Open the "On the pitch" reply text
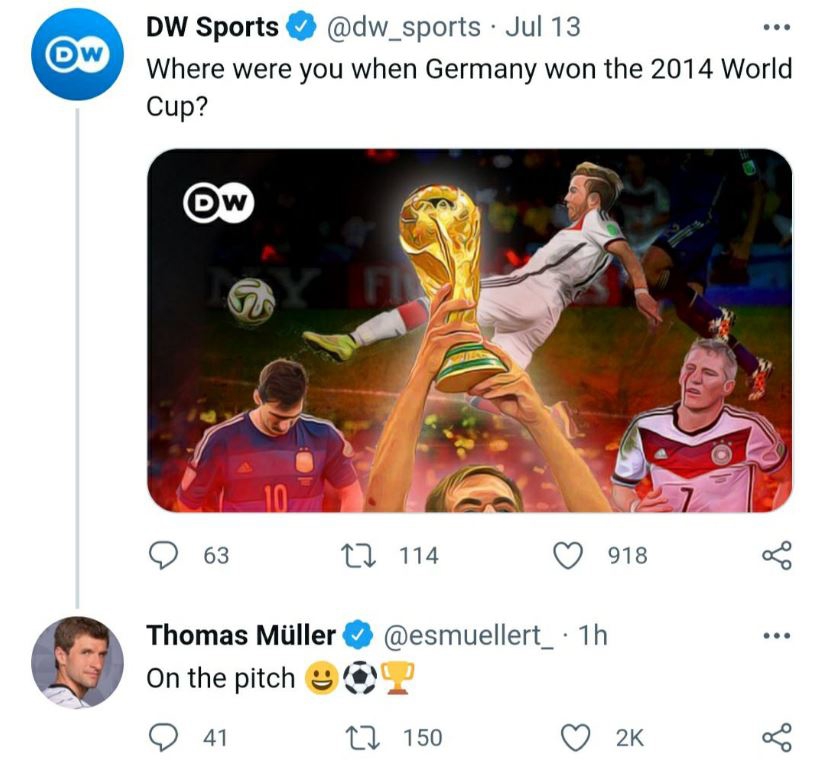Screen dimensions: 825x771 pos(220,678)
